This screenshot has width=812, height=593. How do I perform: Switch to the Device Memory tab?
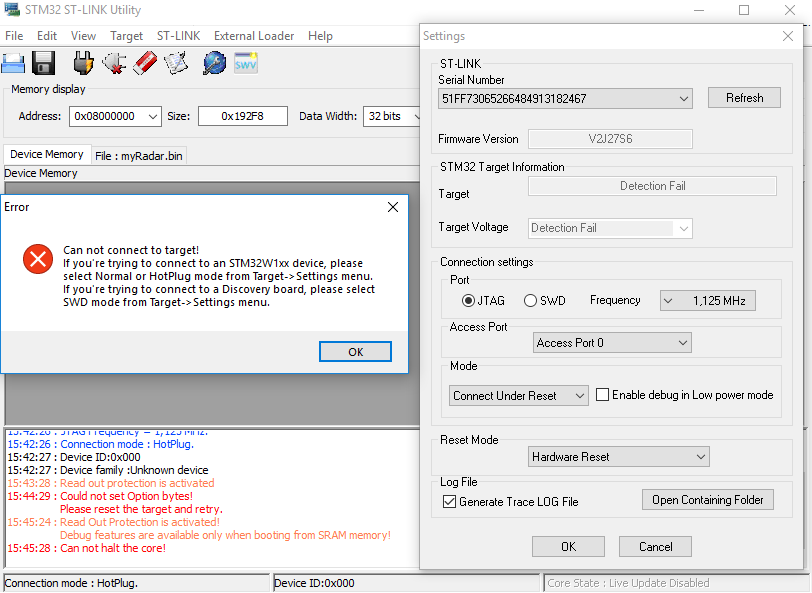tap(47, 154)
